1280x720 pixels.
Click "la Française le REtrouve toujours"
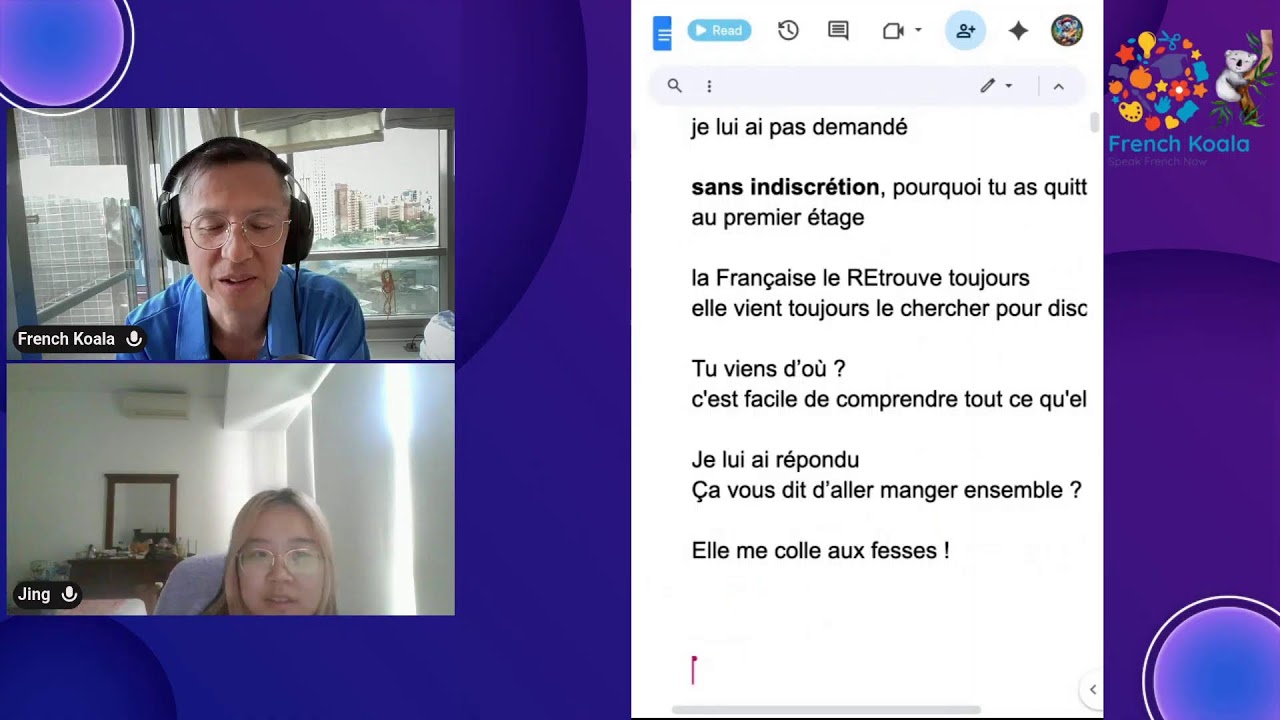pos(860,278)
